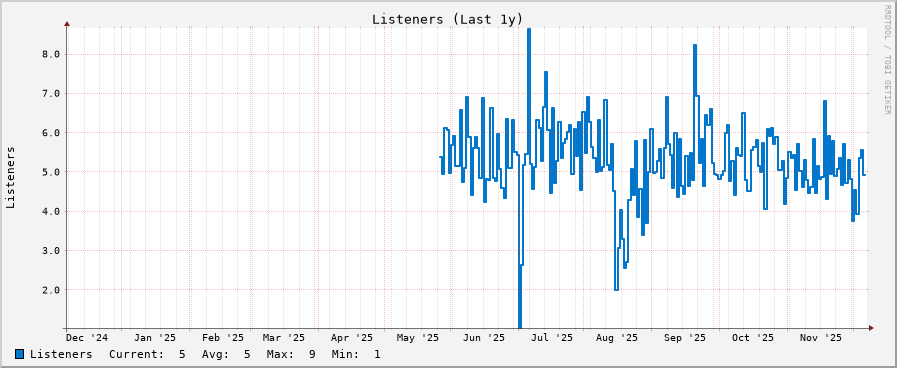Click the 'Max: 9' legend value
The image size is (897, 368).
coord(291,354)
